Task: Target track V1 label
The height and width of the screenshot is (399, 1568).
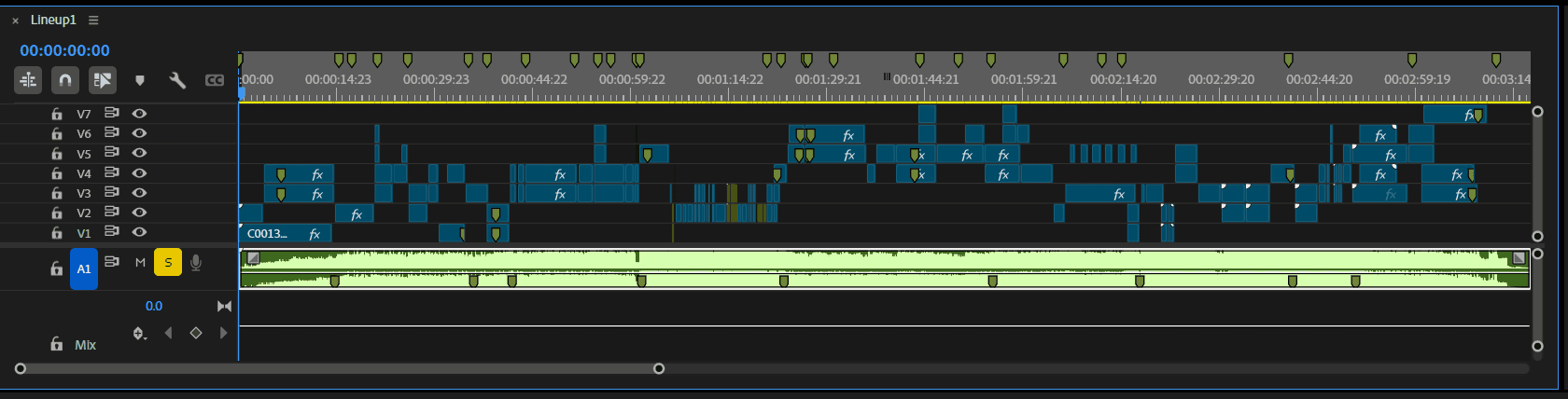Action: coord(84,233)
